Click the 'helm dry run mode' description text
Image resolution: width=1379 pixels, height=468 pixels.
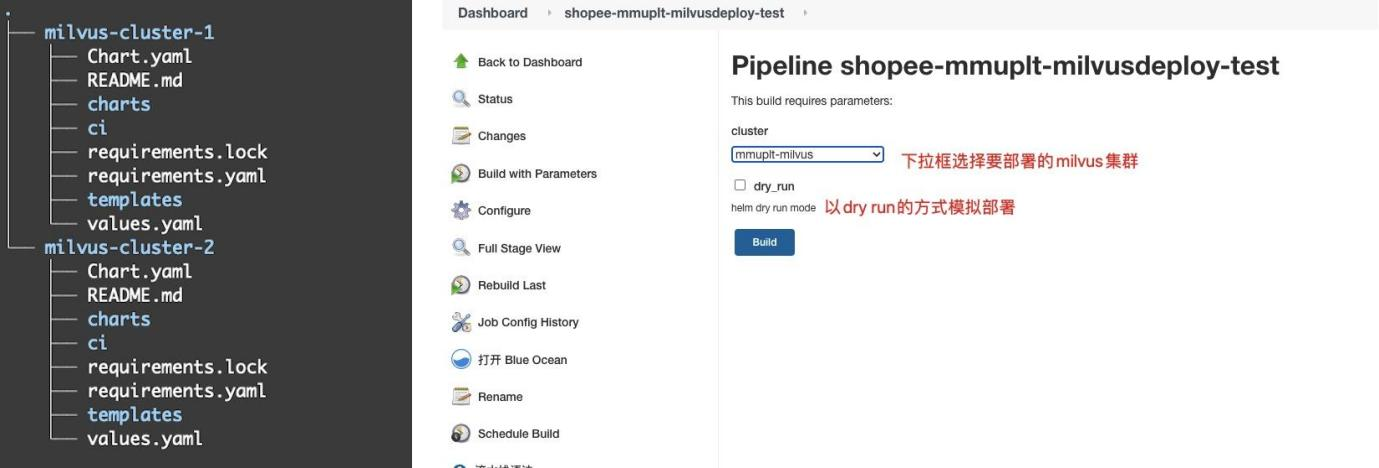pos(774,208)
